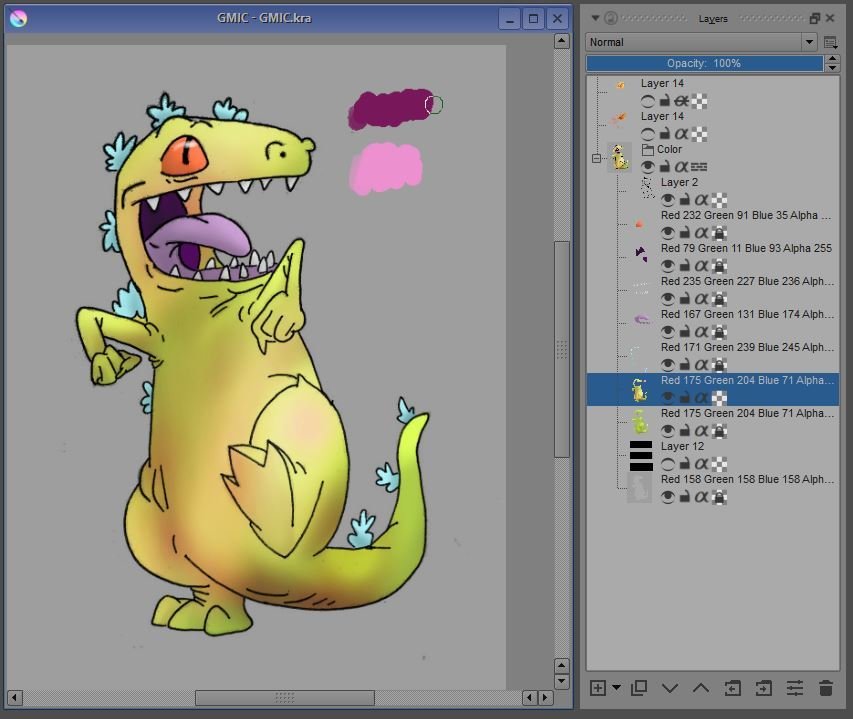
Task: Open layer properties sliders icon
Action: click(795, 689)
